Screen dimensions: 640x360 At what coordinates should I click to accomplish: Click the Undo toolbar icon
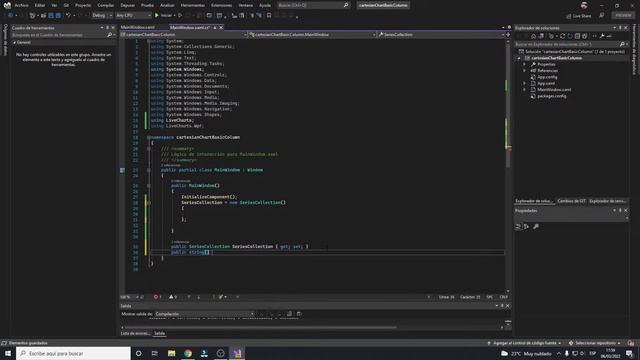point(69,16)
